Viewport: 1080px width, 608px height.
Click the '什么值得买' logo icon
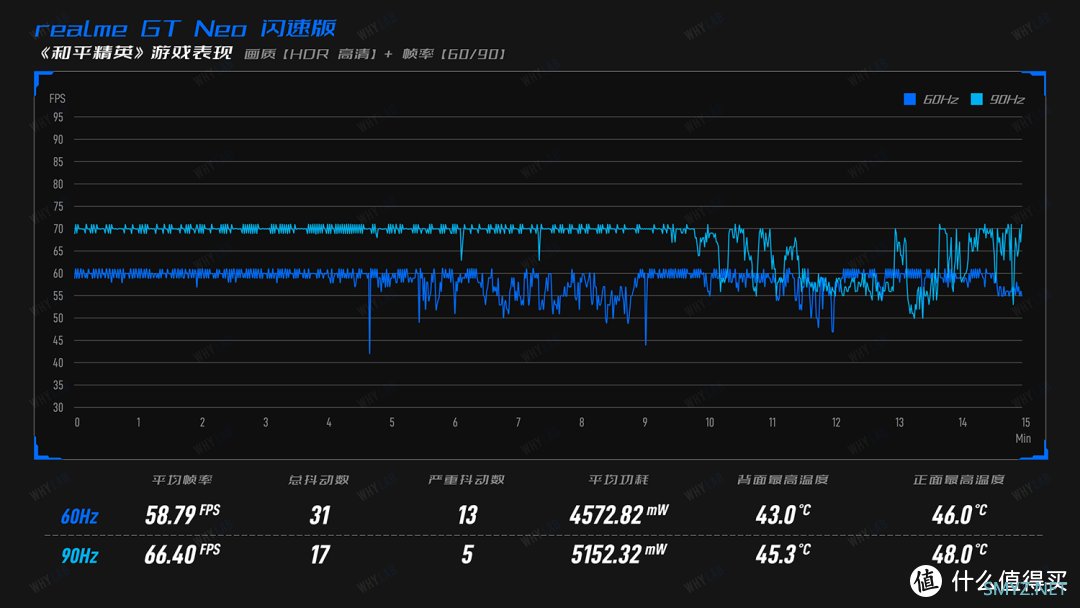pyautogui.click(x=926, y=581)
